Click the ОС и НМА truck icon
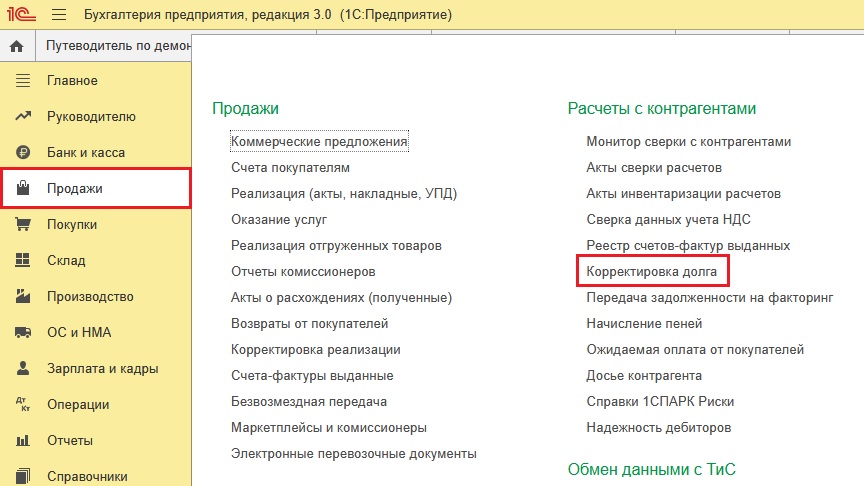Screen dimensions: 864x486 tap(23, 332)
